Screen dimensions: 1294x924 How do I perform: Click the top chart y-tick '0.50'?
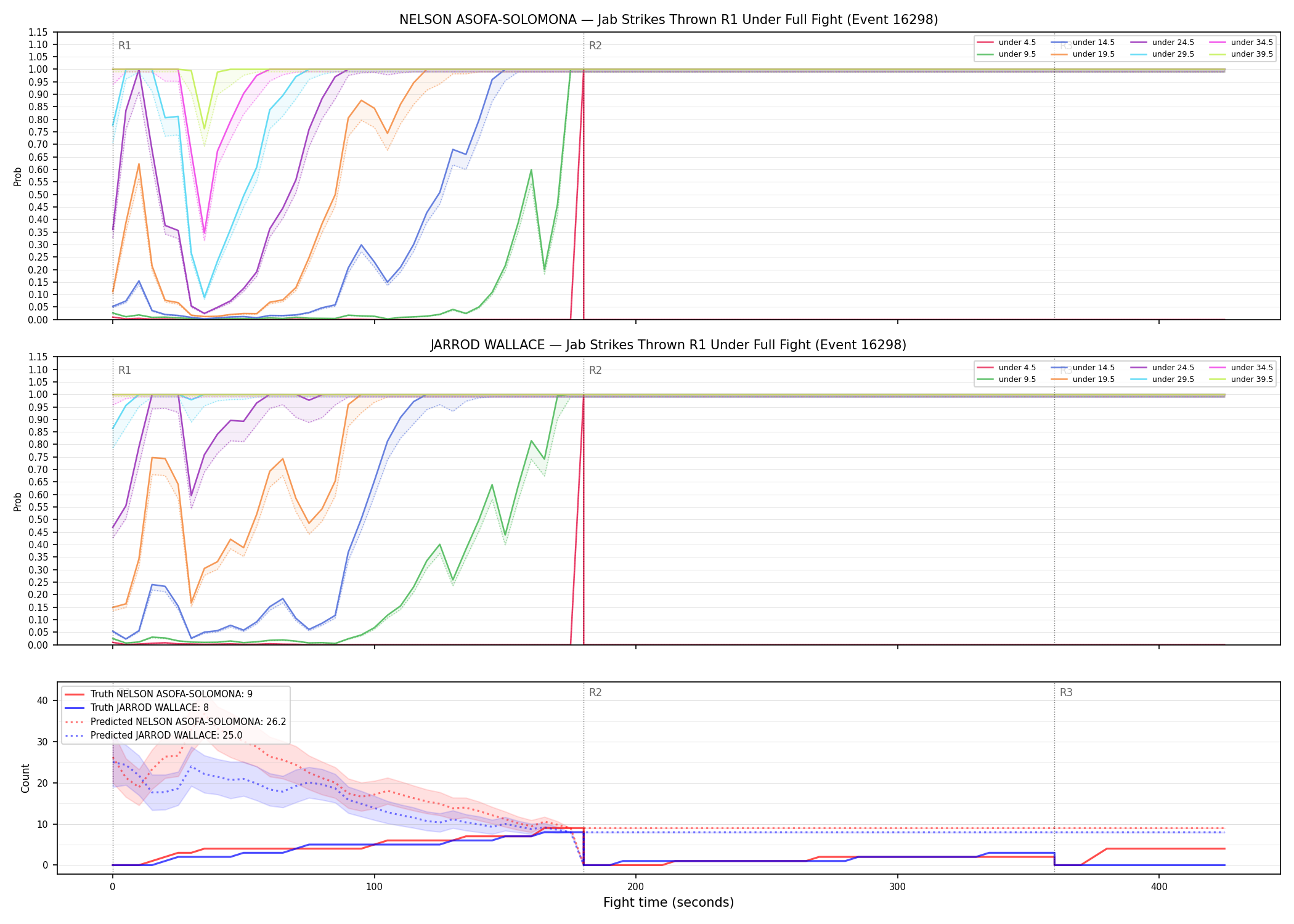click(39, 195)
